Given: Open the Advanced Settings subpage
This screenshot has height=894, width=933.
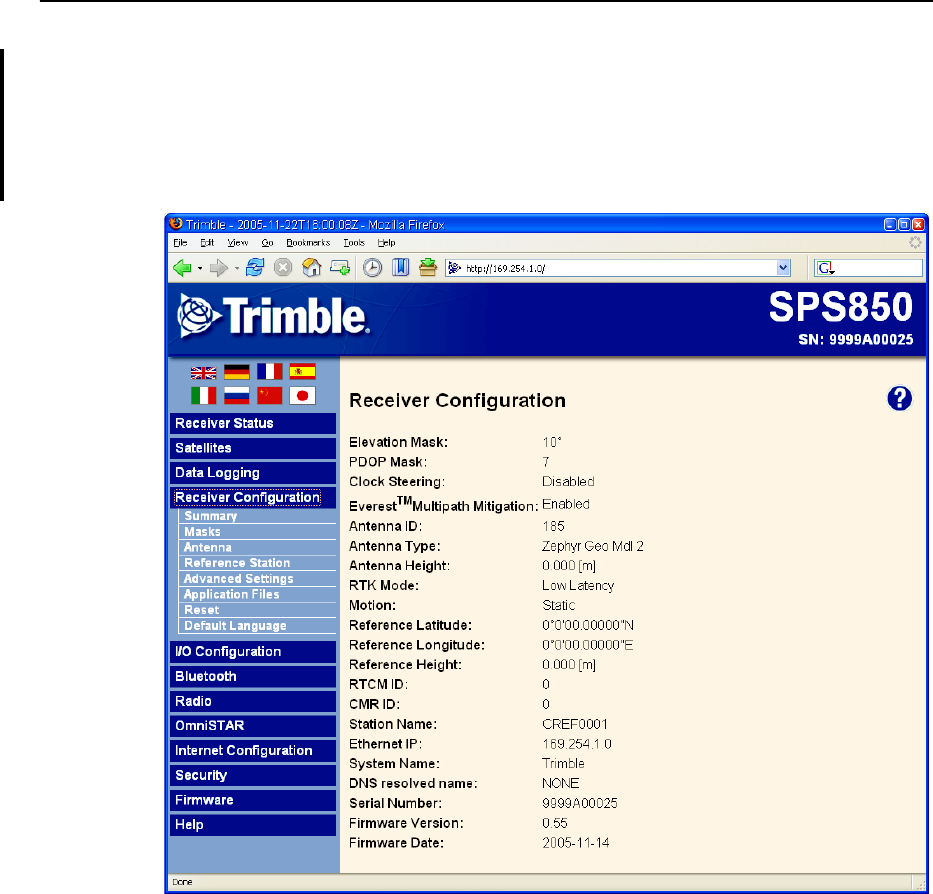Looking at the screenshot, I should coord(257,579).
